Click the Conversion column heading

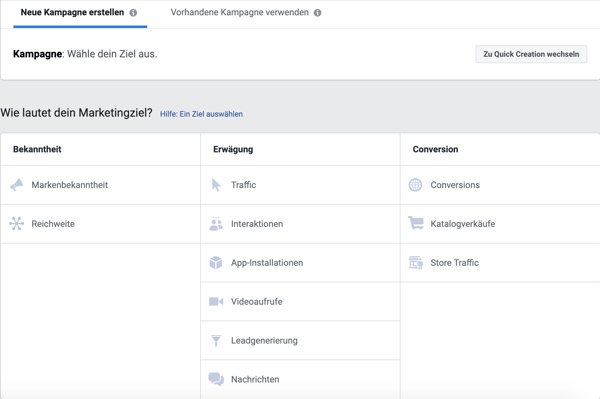435,149
